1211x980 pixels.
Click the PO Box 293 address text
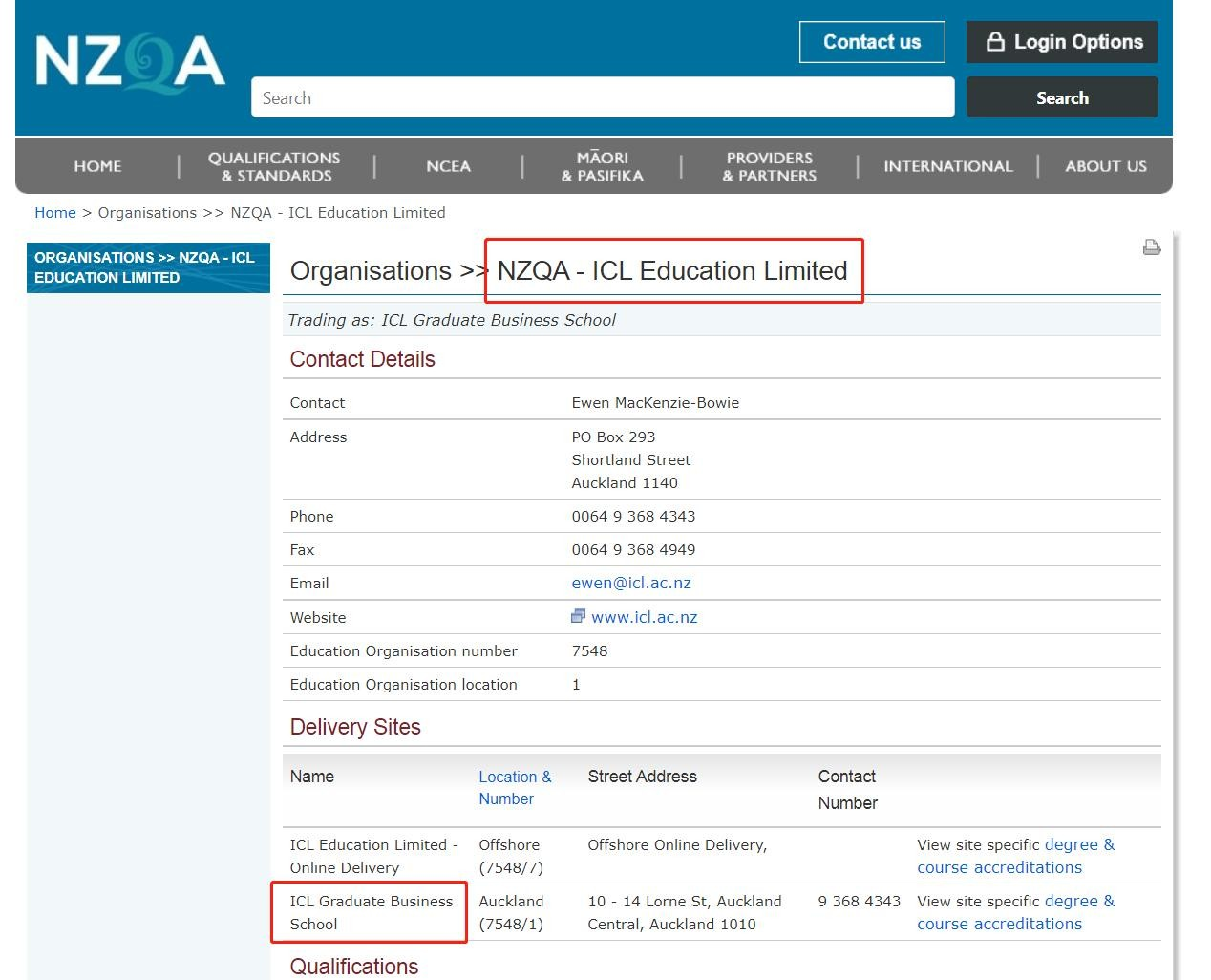pos(613,437)
